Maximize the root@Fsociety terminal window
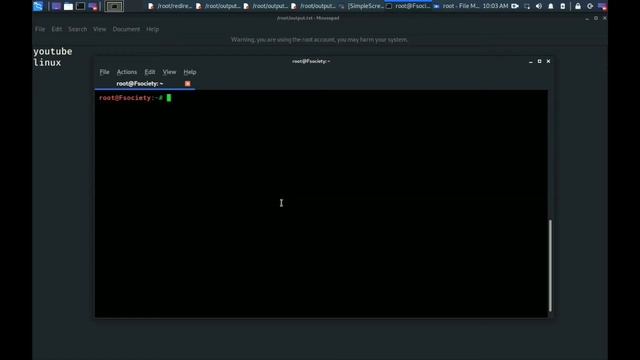This screenshot has height=360, width=640. [x=540, y=61]
